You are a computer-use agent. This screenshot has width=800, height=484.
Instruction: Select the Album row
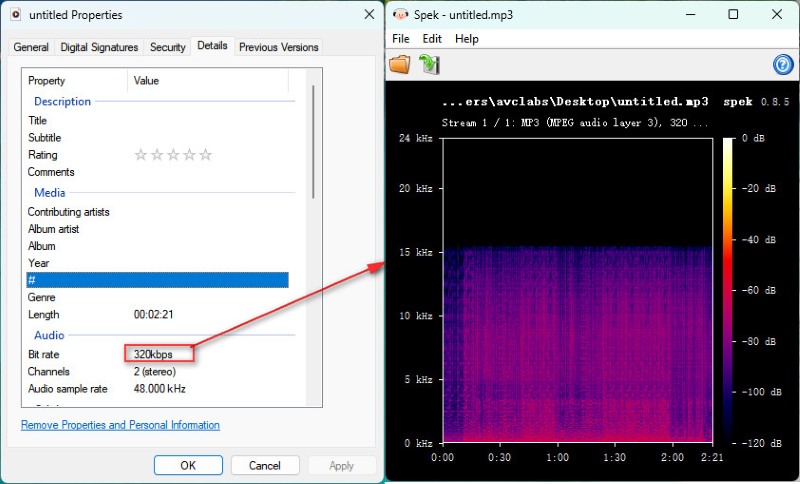click(157, 246)
